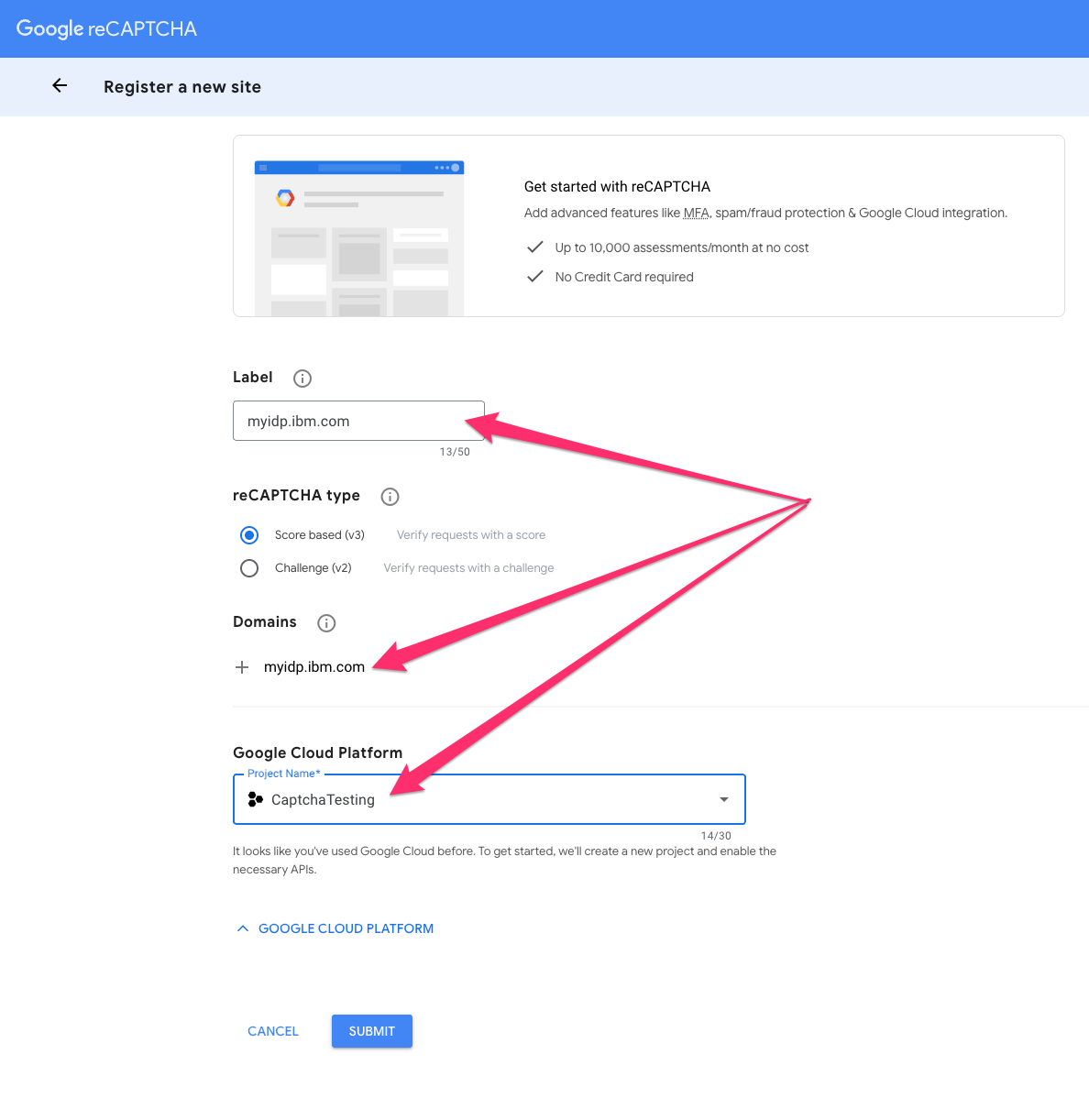Click the 'Register a new site' title
The height and width of the screenshot is (1120, 1089).
pyautogui.click(x=182, y=87)
